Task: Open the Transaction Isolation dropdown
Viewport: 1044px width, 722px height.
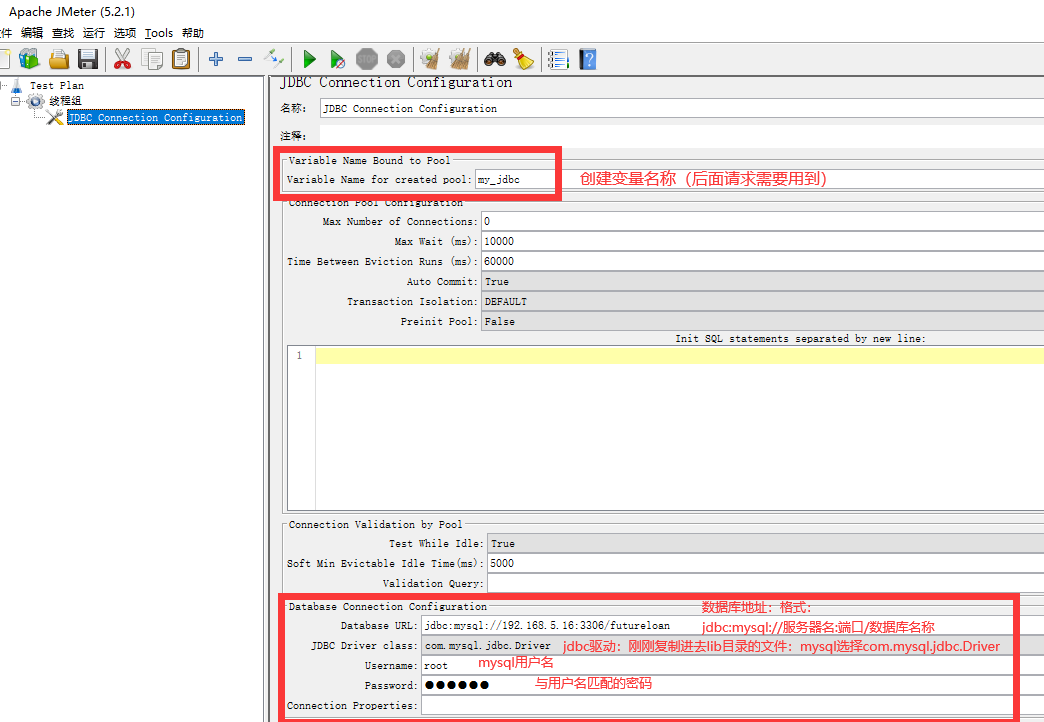Action: [x=762, y=302]
